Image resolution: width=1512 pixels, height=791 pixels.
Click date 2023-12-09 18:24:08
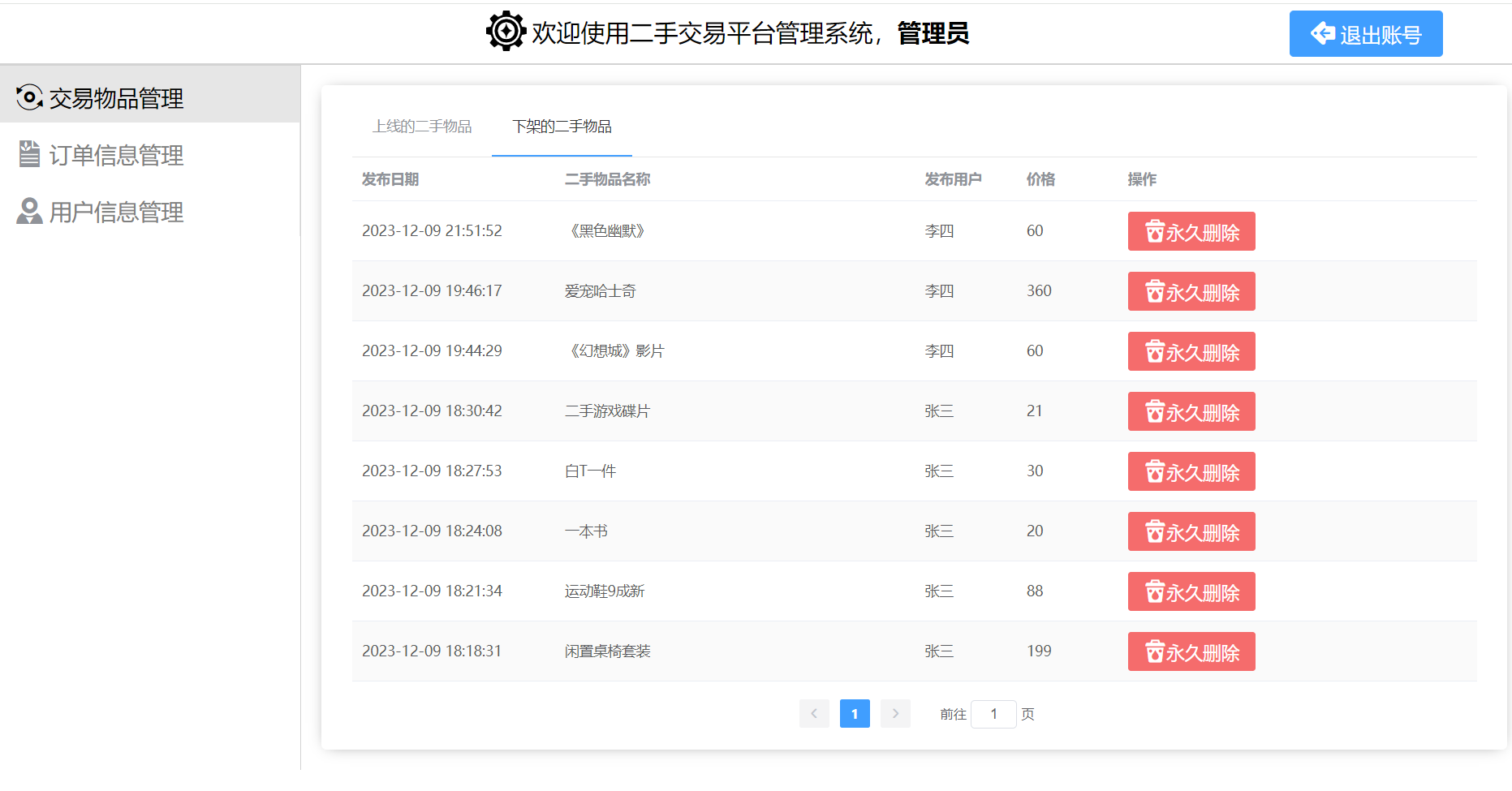[432, 531]
